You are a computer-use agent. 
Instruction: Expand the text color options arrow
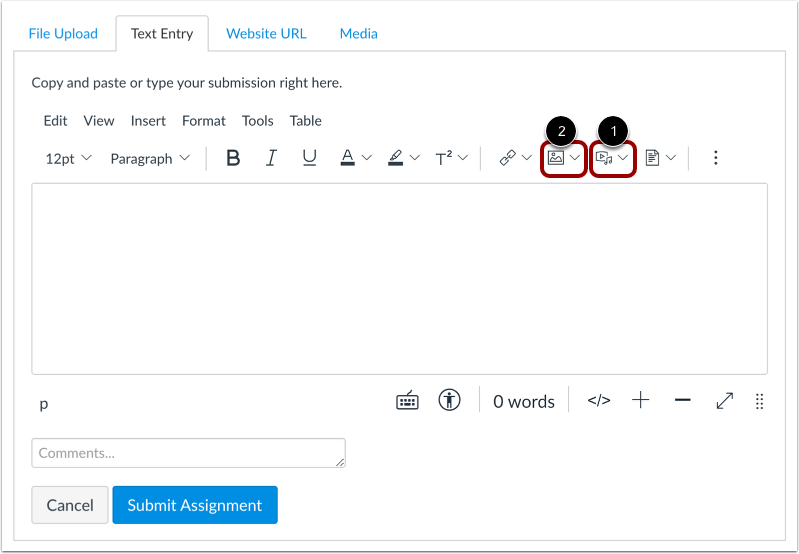click(366, 158)
